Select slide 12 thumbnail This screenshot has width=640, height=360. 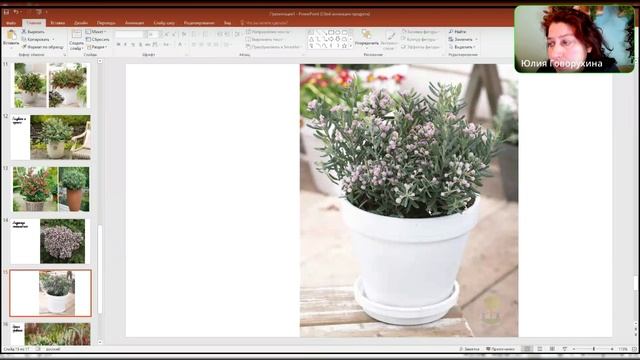[x=51, y=137]
